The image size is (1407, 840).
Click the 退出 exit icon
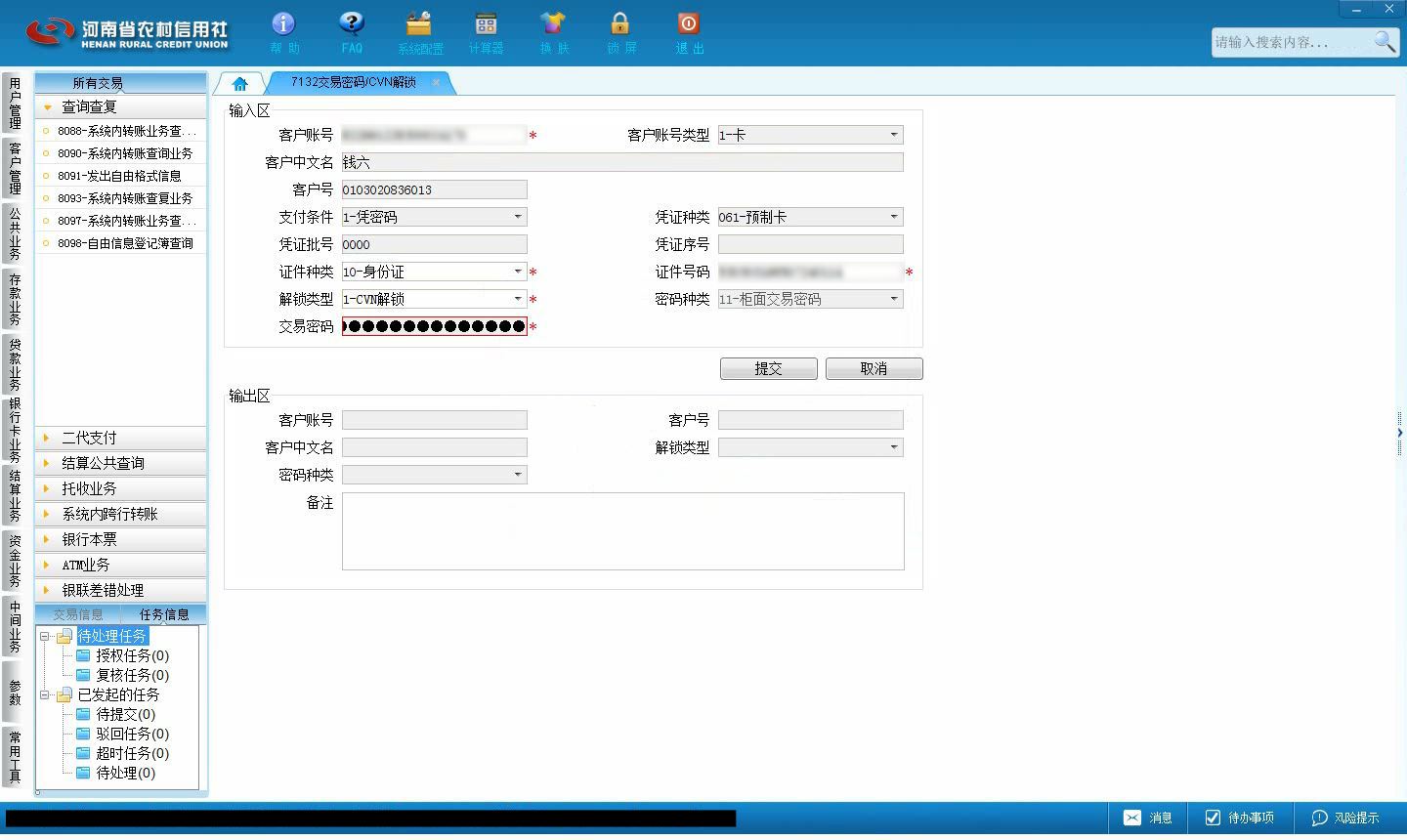tap(688, 23)
